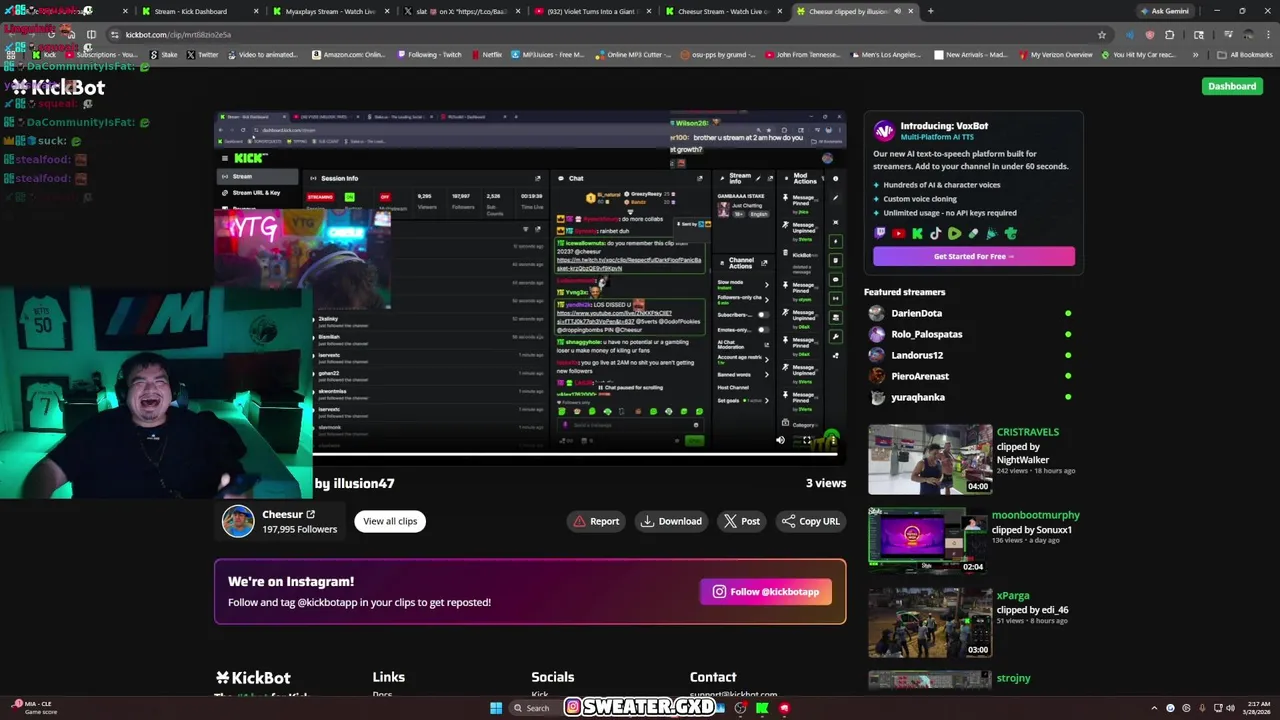The height and width of the screenshot is (720, 1280).
Task: Click the moonbootmurphy clip title
Action: click(x=1035, y=515)
